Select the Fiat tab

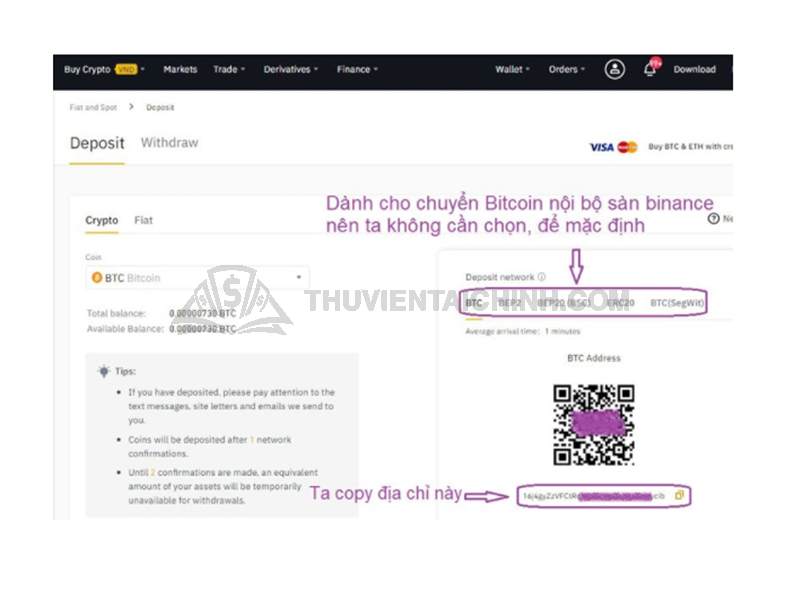[143, 220]
